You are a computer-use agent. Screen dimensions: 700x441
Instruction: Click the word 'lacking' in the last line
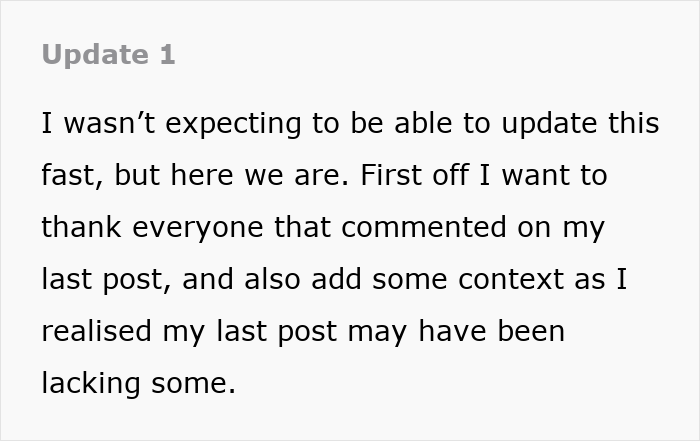(x=91, y=384)
